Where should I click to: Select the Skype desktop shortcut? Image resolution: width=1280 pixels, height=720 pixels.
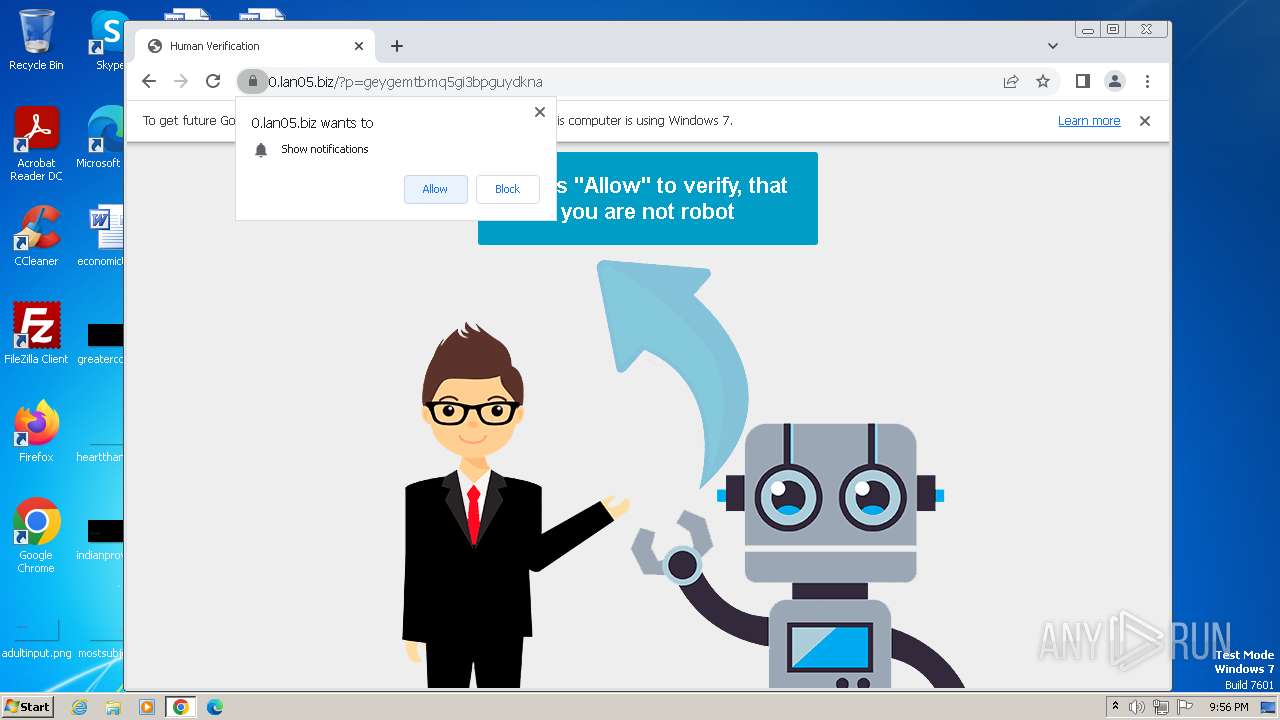(x=108, y=40)
